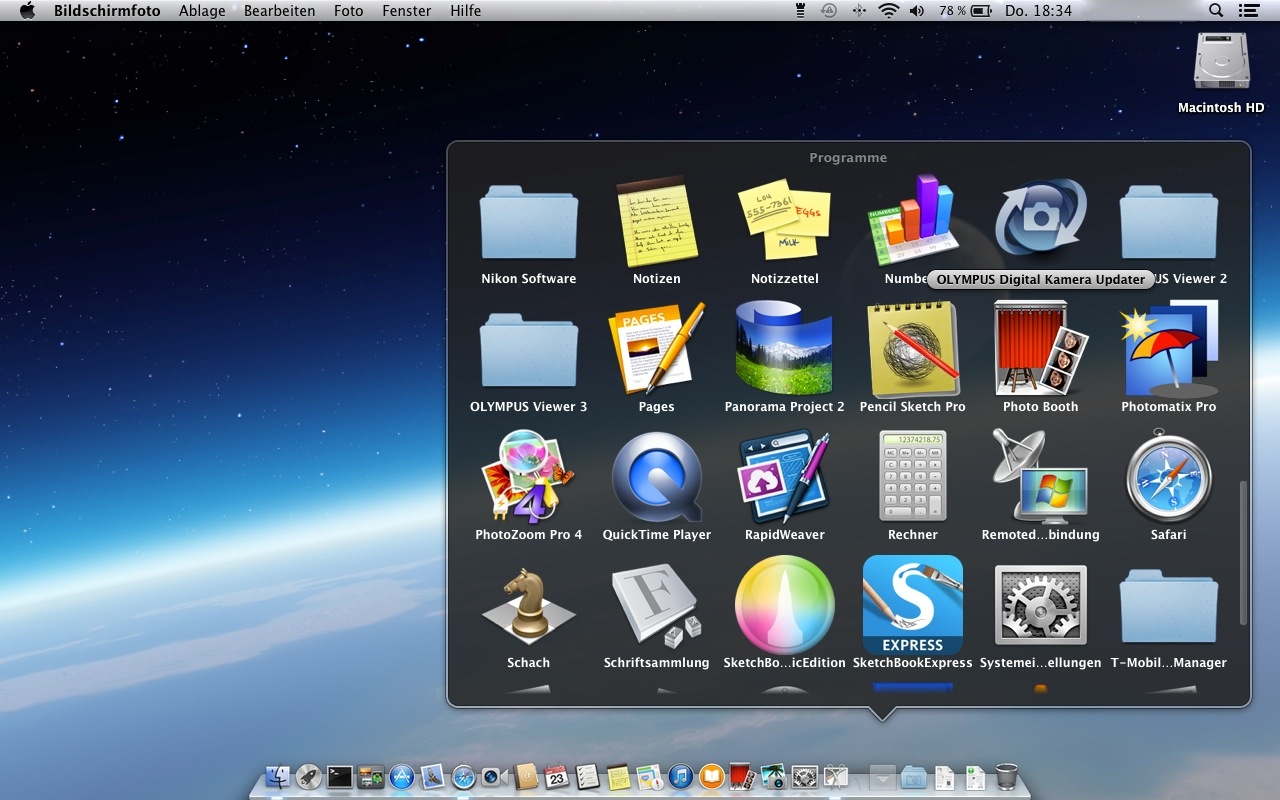Open Spotlight search magnifier
Viewport: 1280px width, 800px height.
click(1216, 11)
